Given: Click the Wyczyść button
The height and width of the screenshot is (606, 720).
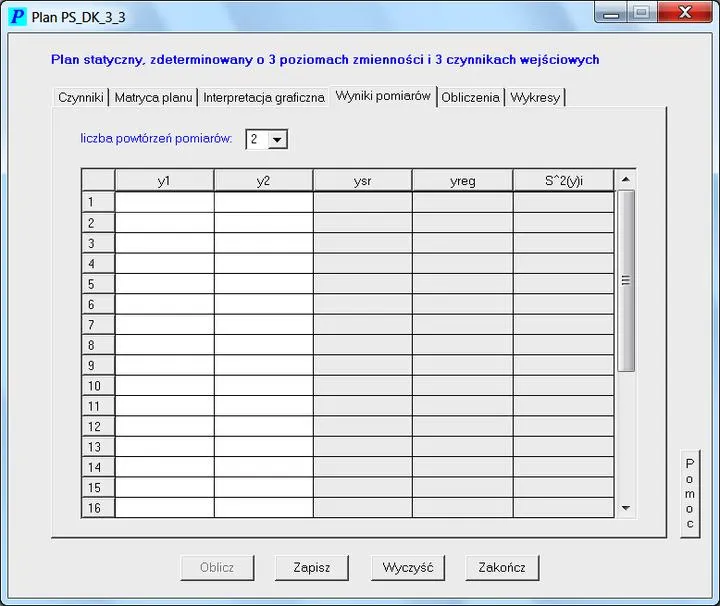Looking at the screenshot, I should click(408, 568).
